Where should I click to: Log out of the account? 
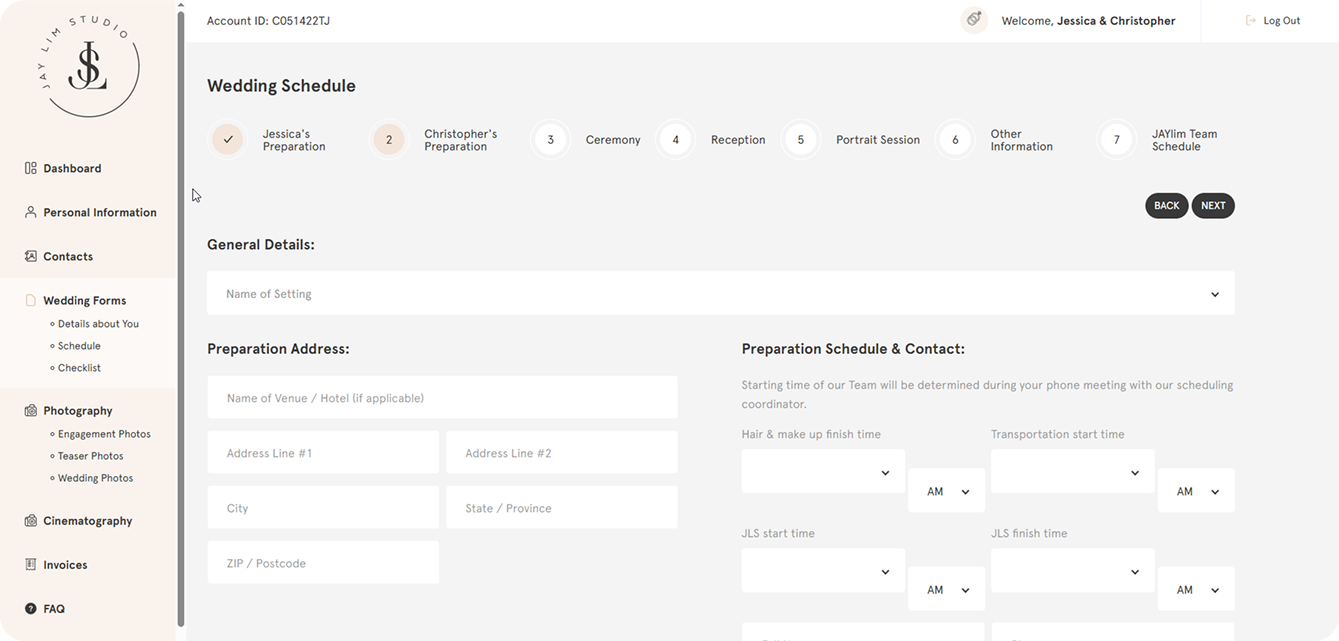click(x=1273, y=21)
